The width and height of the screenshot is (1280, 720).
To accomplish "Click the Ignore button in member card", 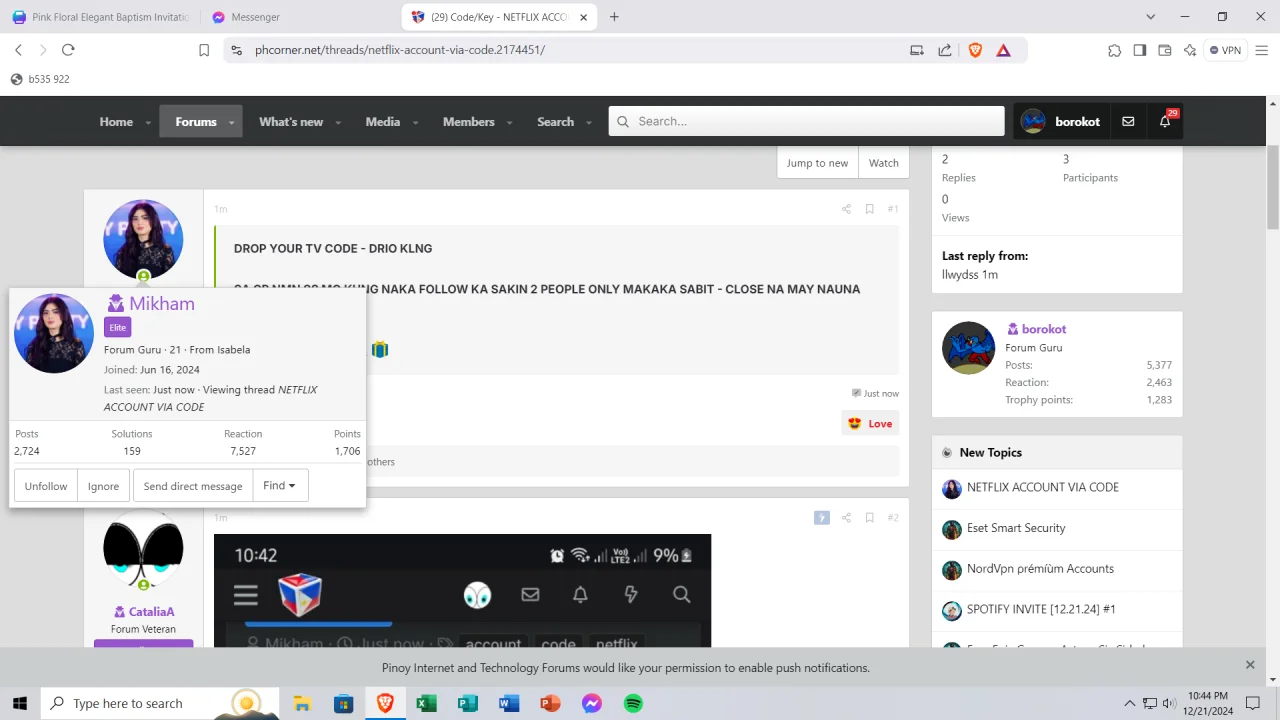I will click(103, 485).
